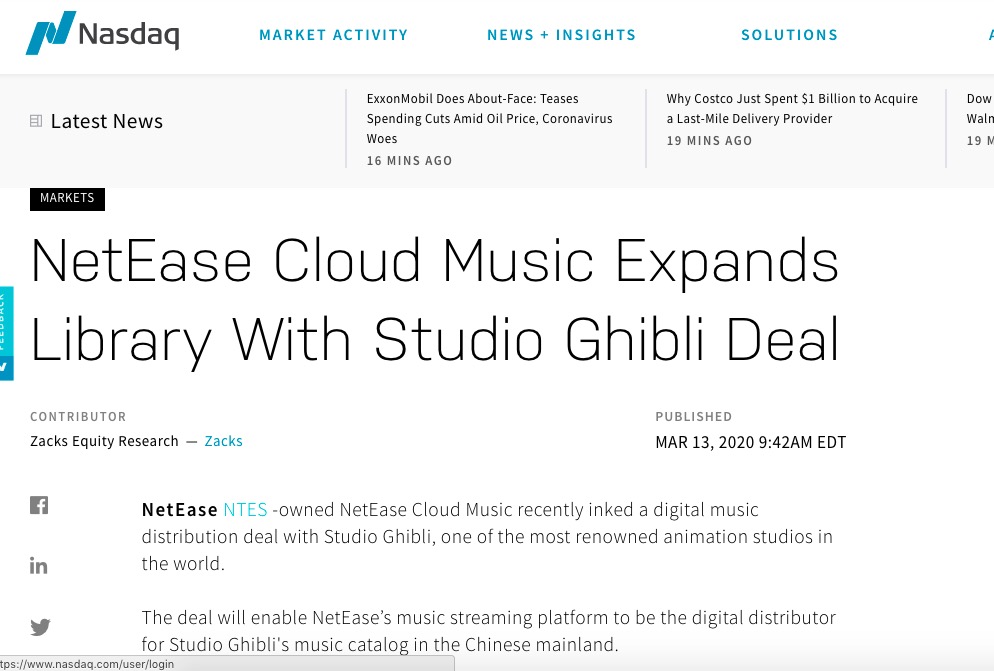The width and height of the screenshot is (994, 671).
Task: Open the News + Insights menu
Action: pos(562,35)
